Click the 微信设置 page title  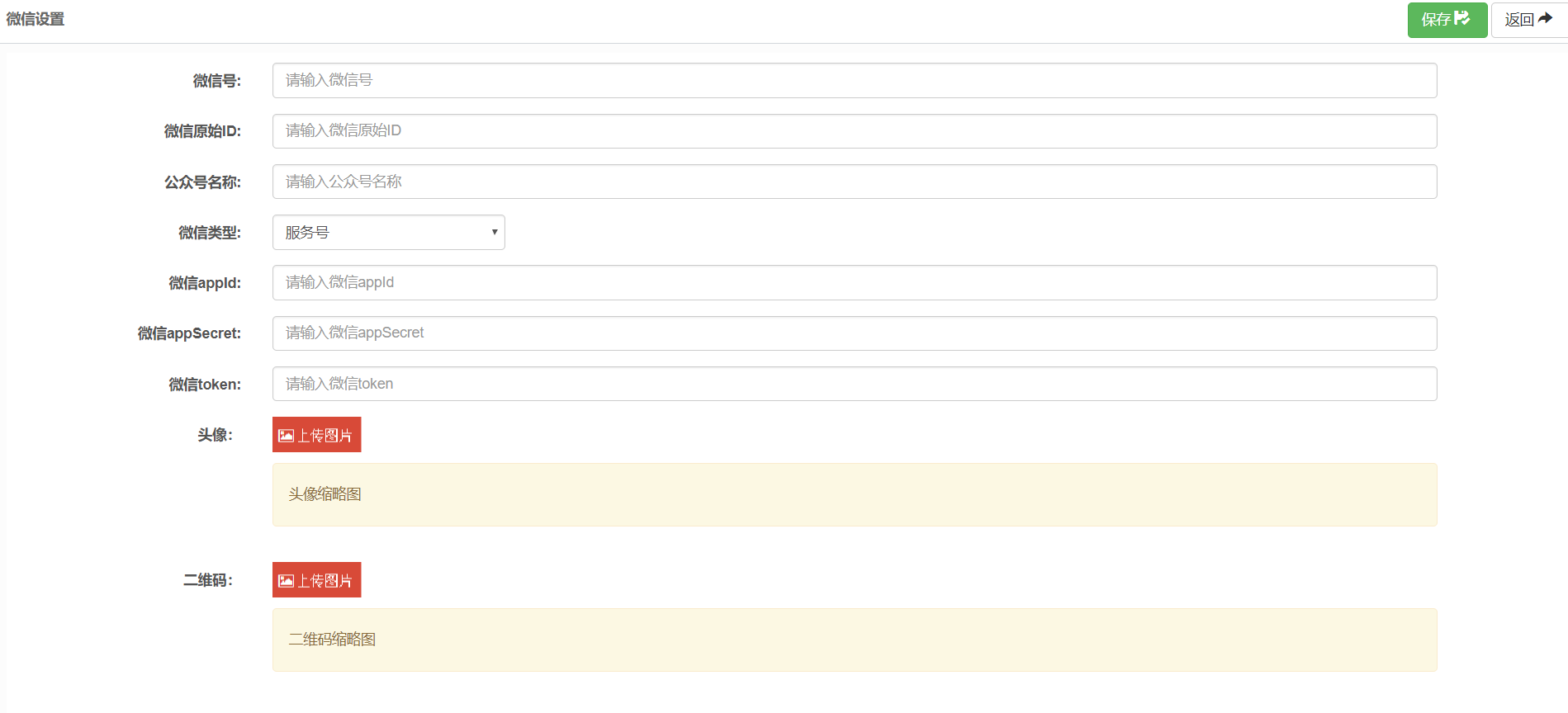(x=36, y=19)
